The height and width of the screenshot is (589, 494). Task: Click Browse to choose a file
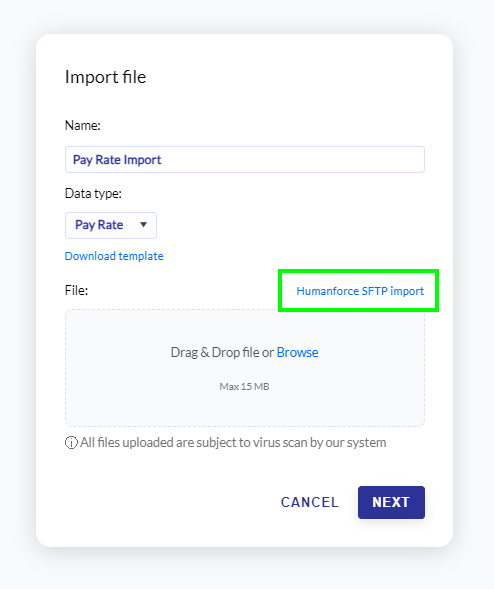pos(298,352)
